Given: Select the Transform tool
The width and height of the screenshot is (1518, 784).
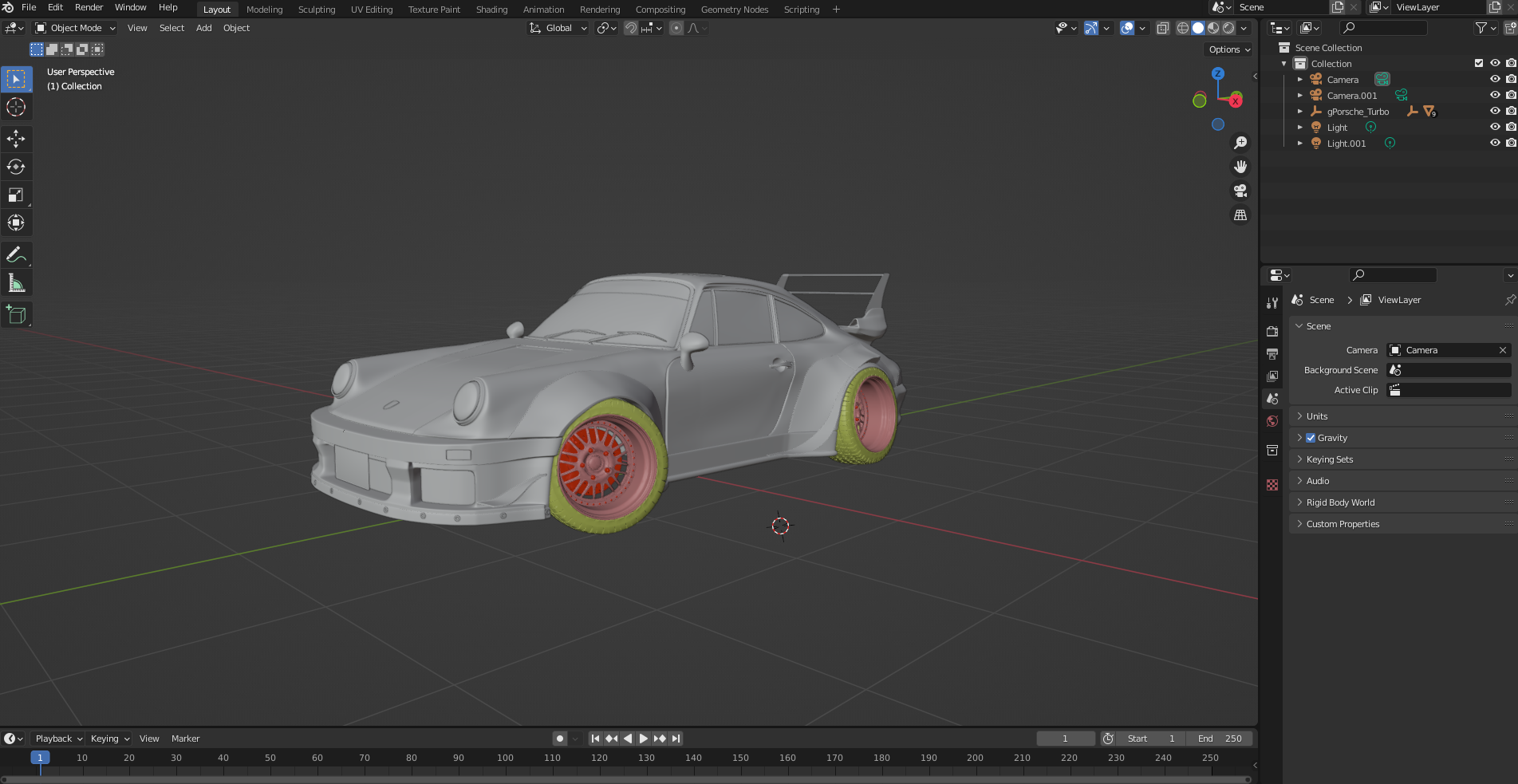Looking at the screenshot, I should click(16, 223).
